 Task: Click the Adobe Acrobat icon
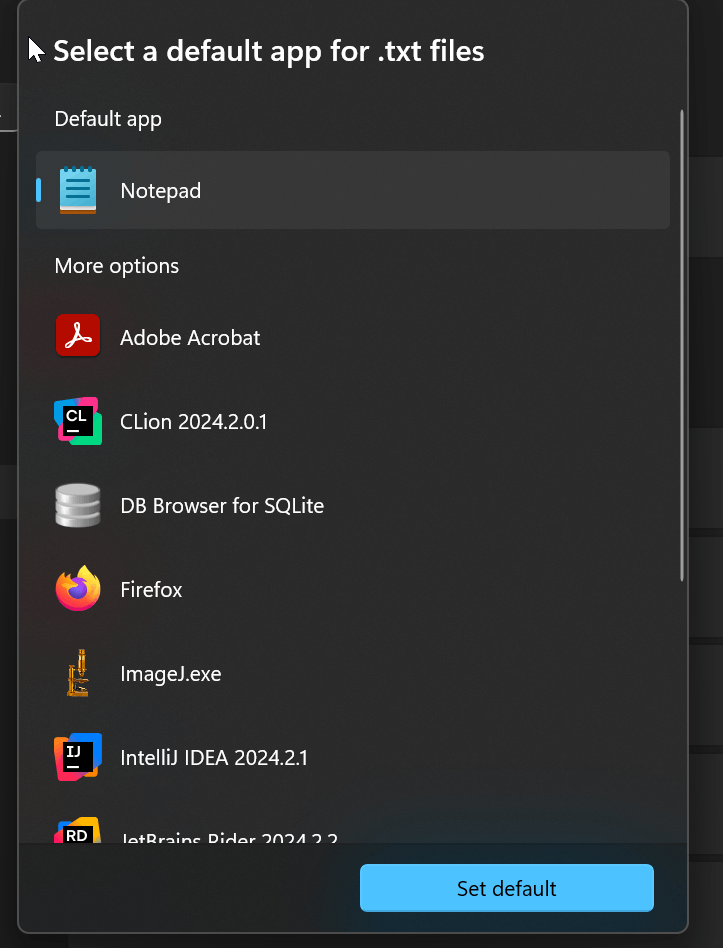pos(78,336)
